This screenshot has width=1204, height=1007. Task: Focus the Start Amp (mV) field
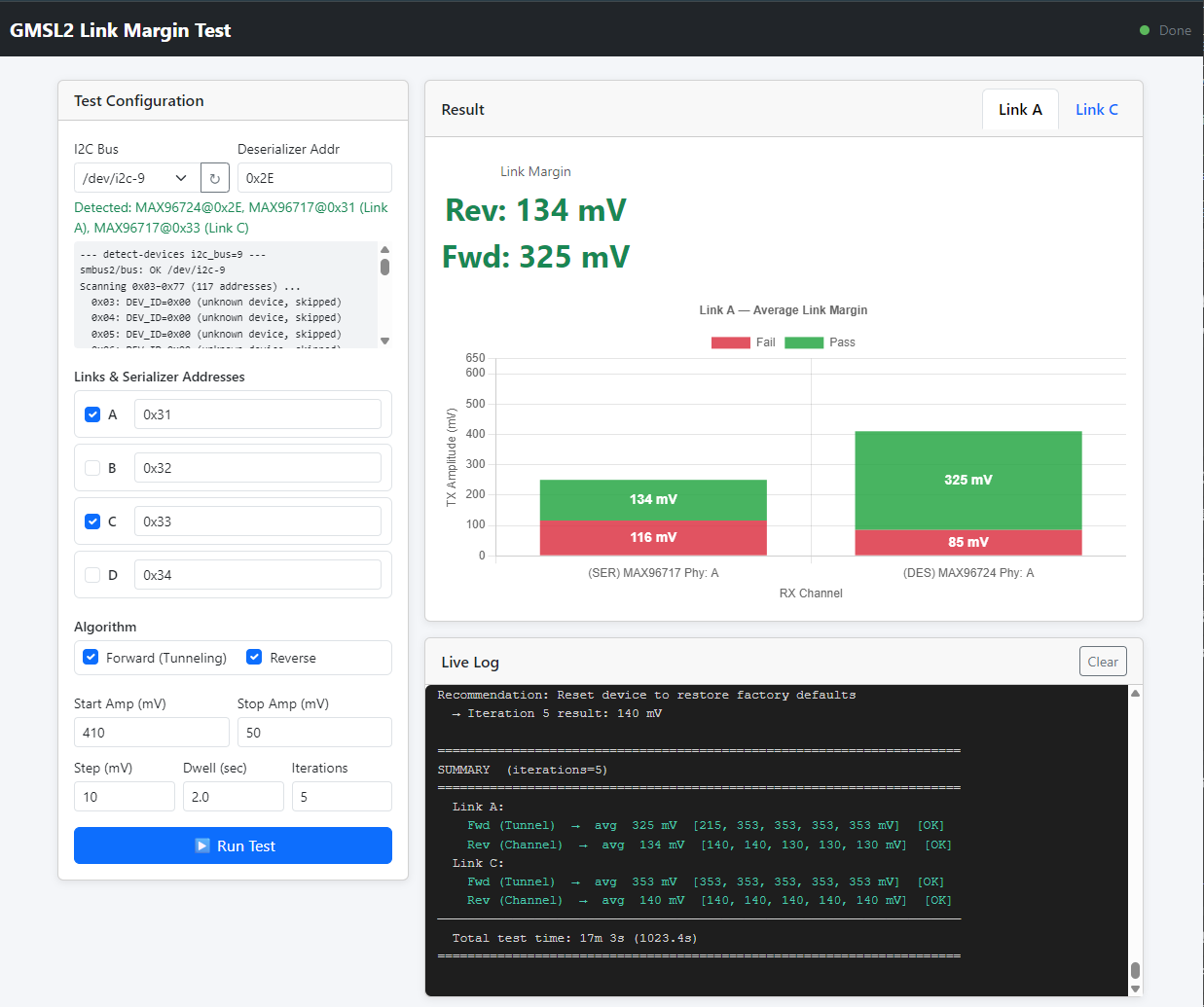pos(152,733)
